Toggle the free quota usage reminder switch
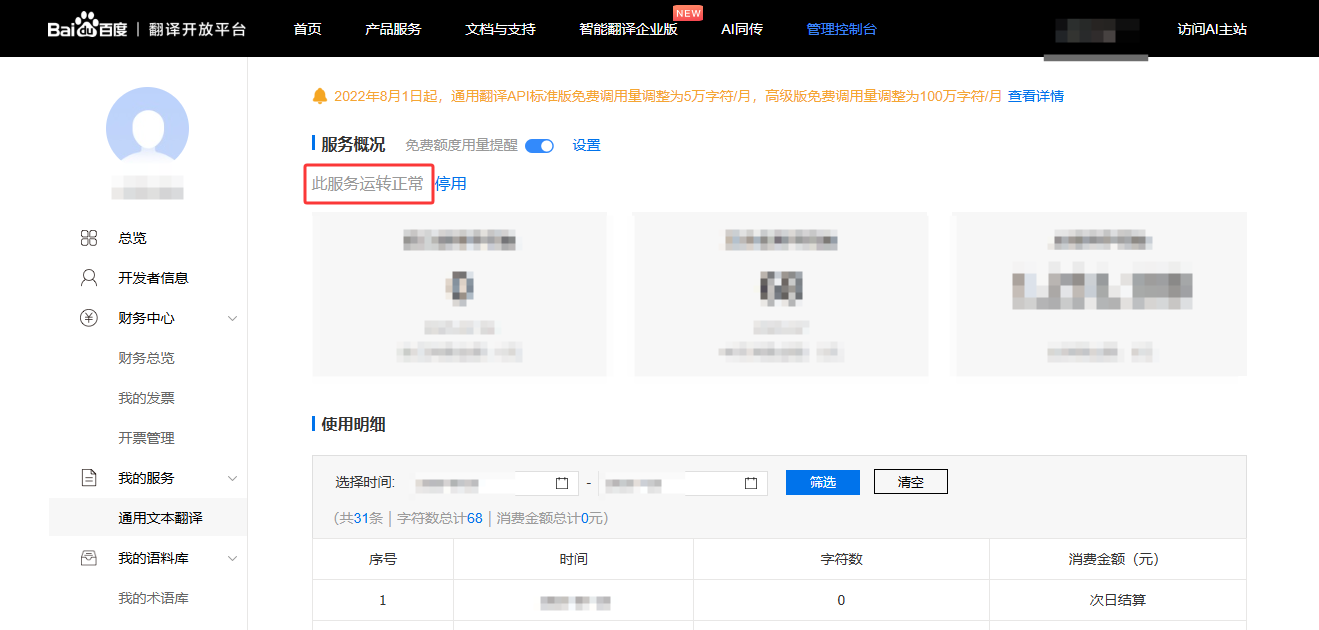 click(539, 145)
